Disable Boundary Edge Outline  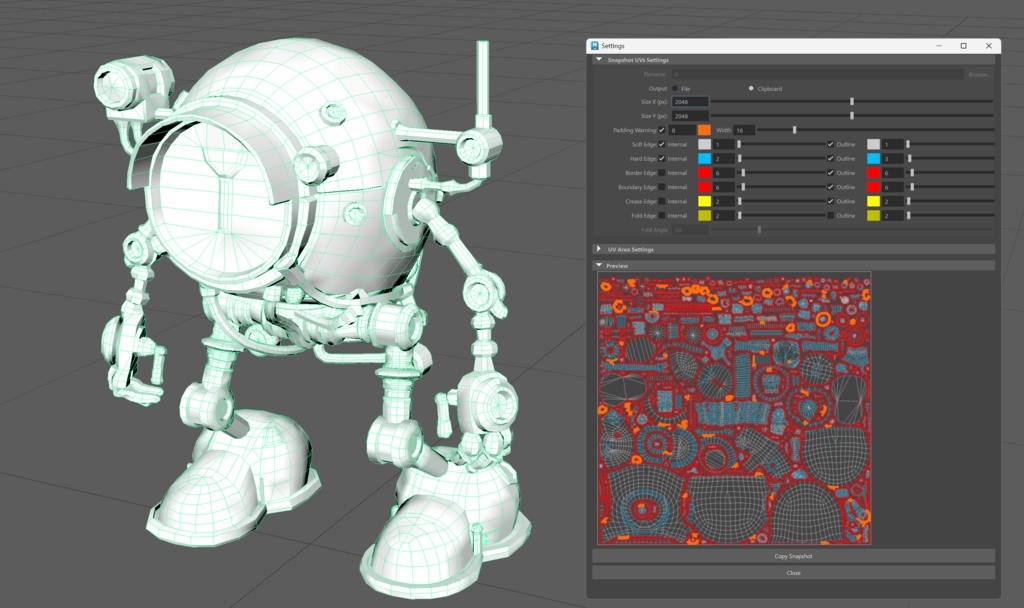[x=830, y=187]
